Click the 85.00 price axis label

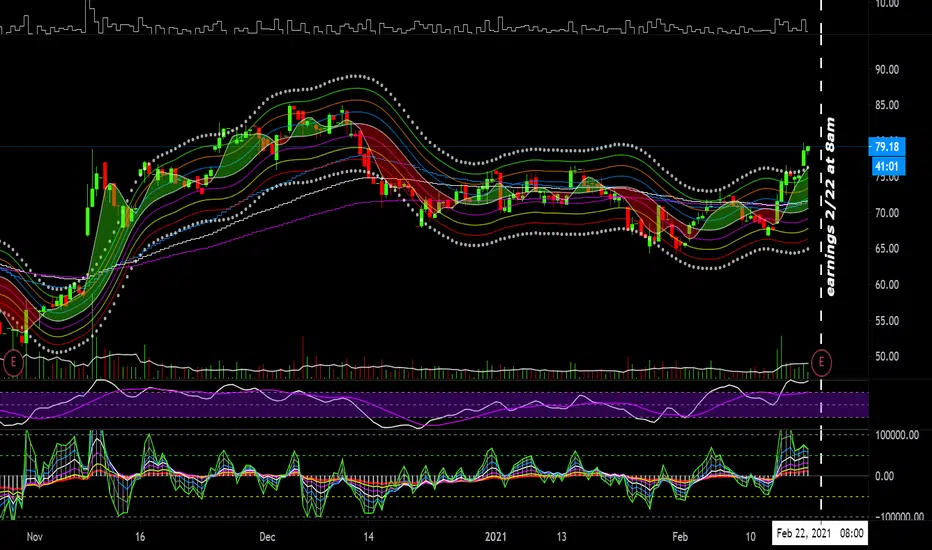(x=887, y=105)
